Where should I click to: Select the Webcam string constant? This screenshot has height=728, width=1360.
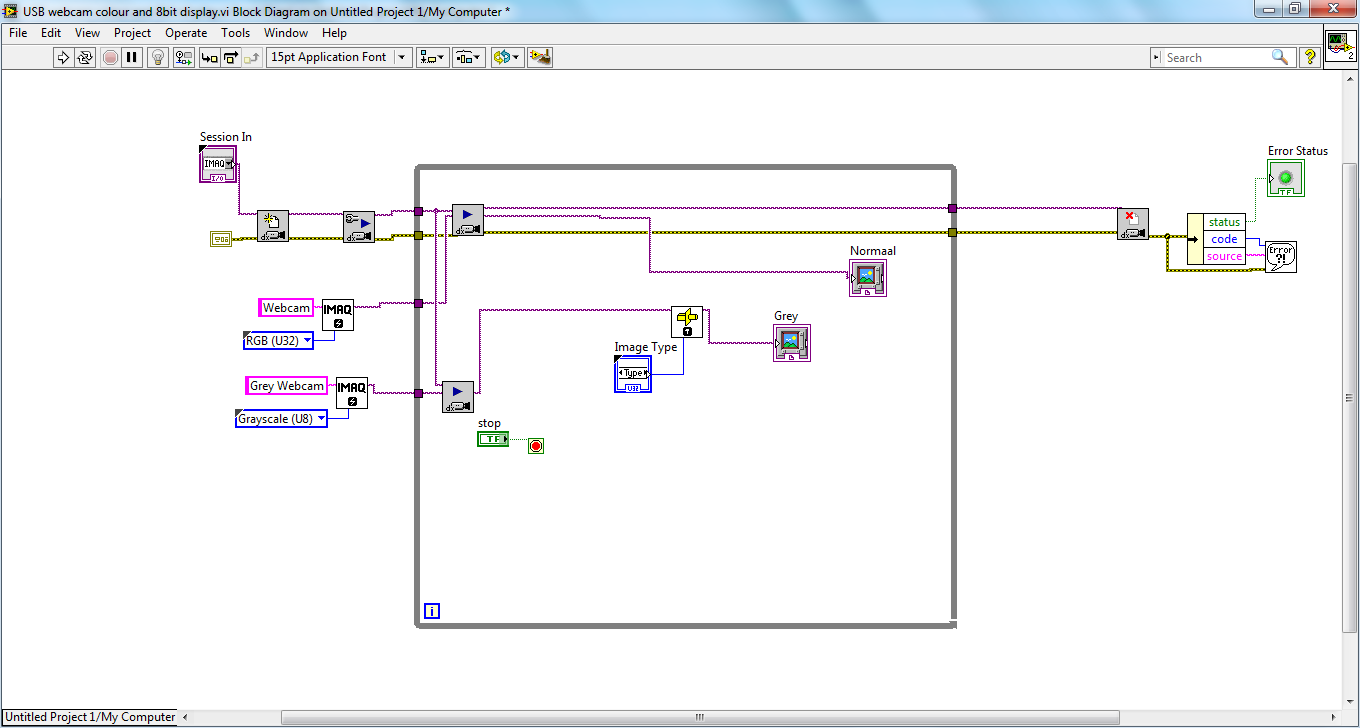(286, 308)
